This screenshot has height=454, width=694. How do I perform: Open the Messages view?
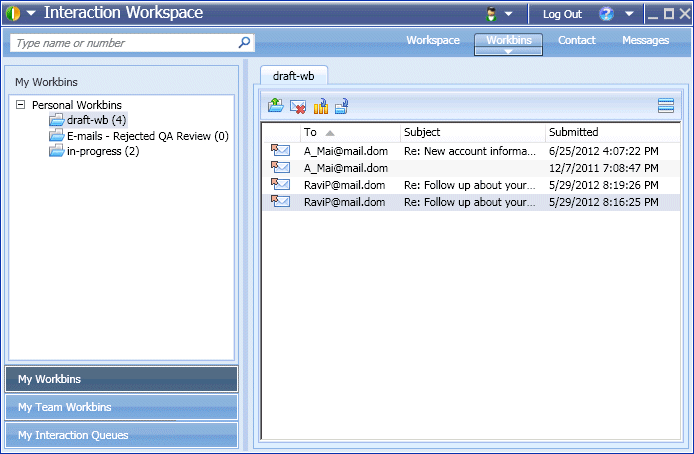tap(645, 40)
